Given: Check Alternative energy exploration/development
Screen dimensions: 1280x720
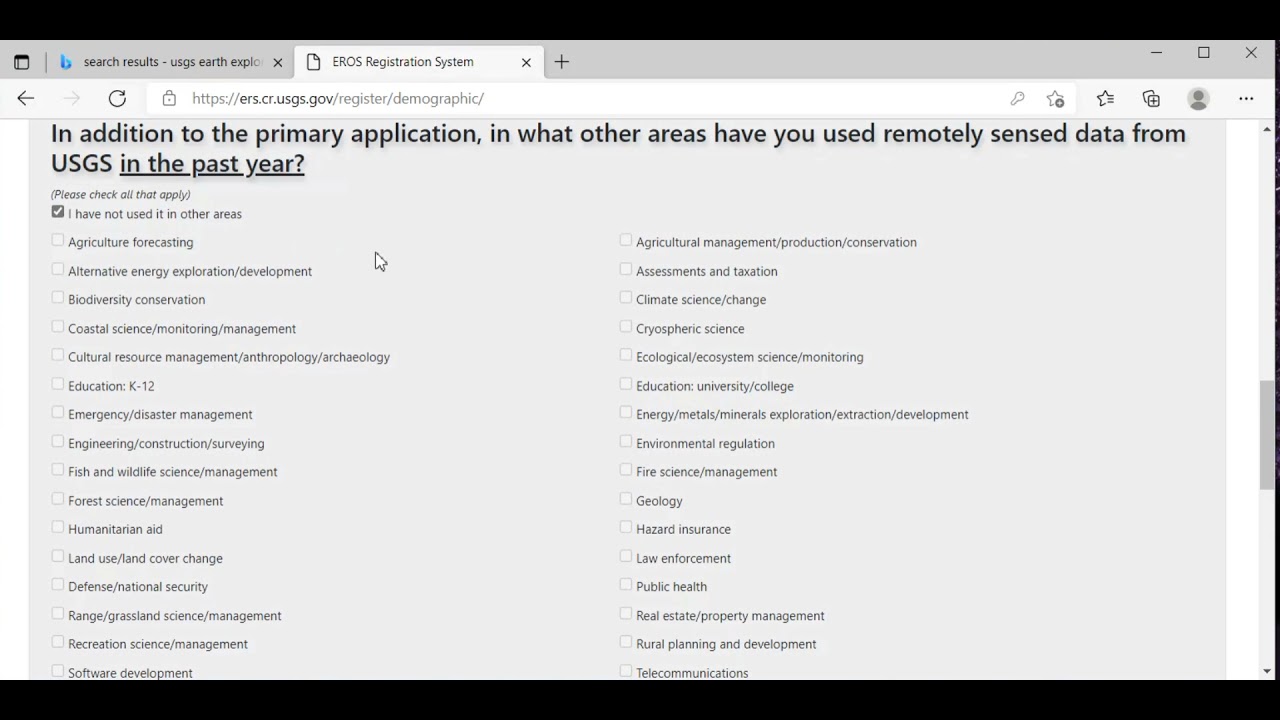Looking at the screenshot, I should [x=58, y=269].
